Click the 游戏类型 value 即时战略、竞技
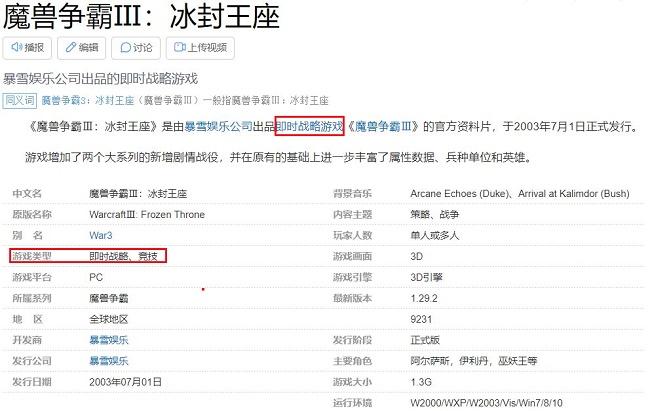650x411 pixels. click(x=124, y=256)
